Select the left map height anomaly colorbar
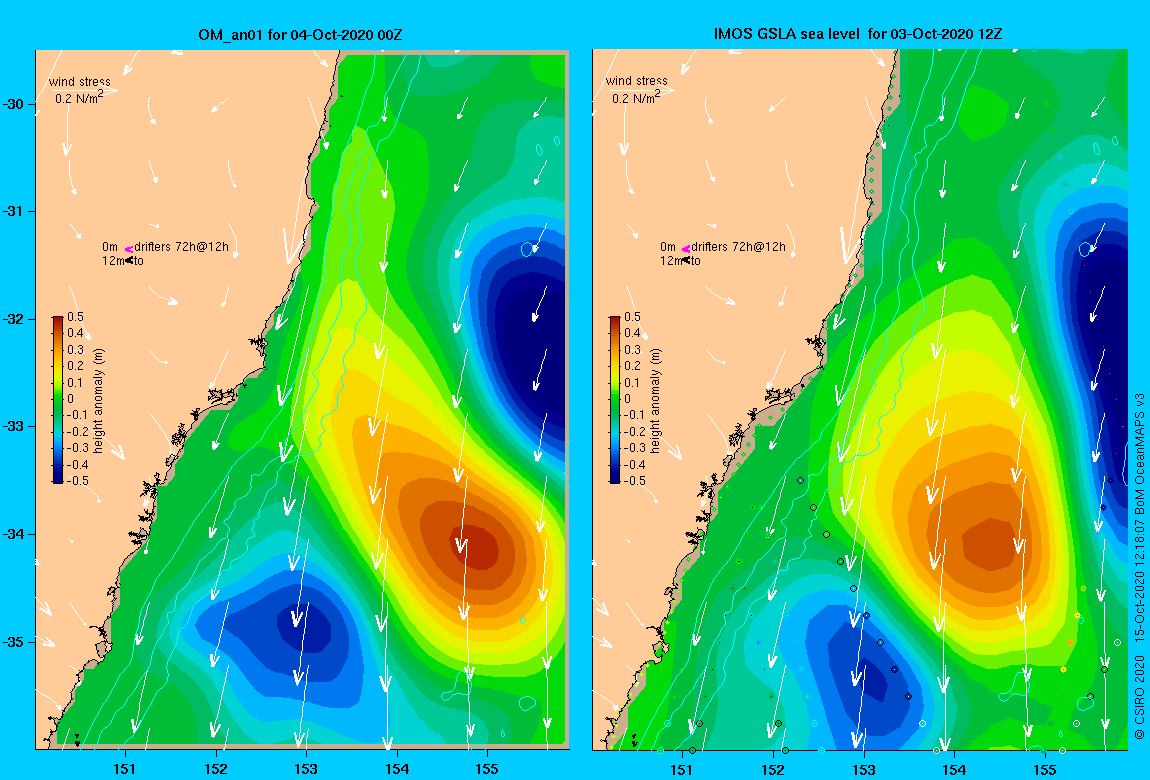 pos(58,400)
